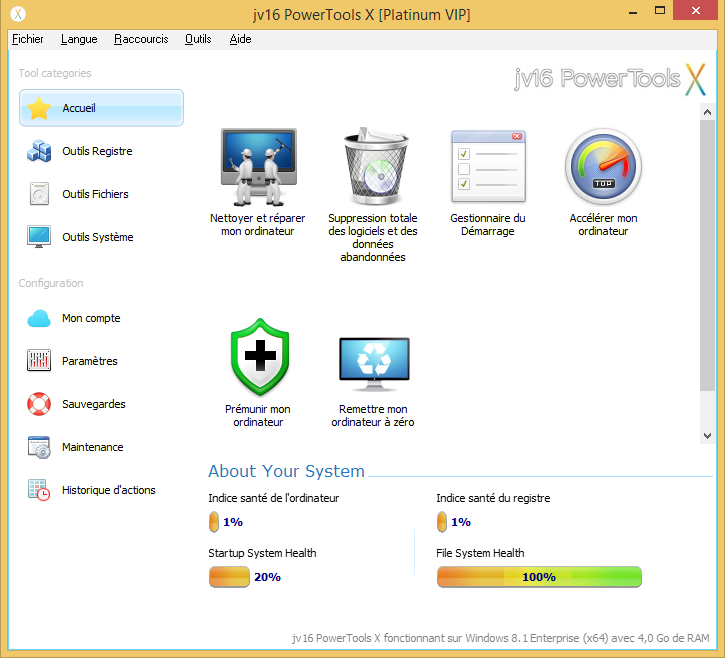Open the Gestionnaire du Démarrage checklist icon

488,166
